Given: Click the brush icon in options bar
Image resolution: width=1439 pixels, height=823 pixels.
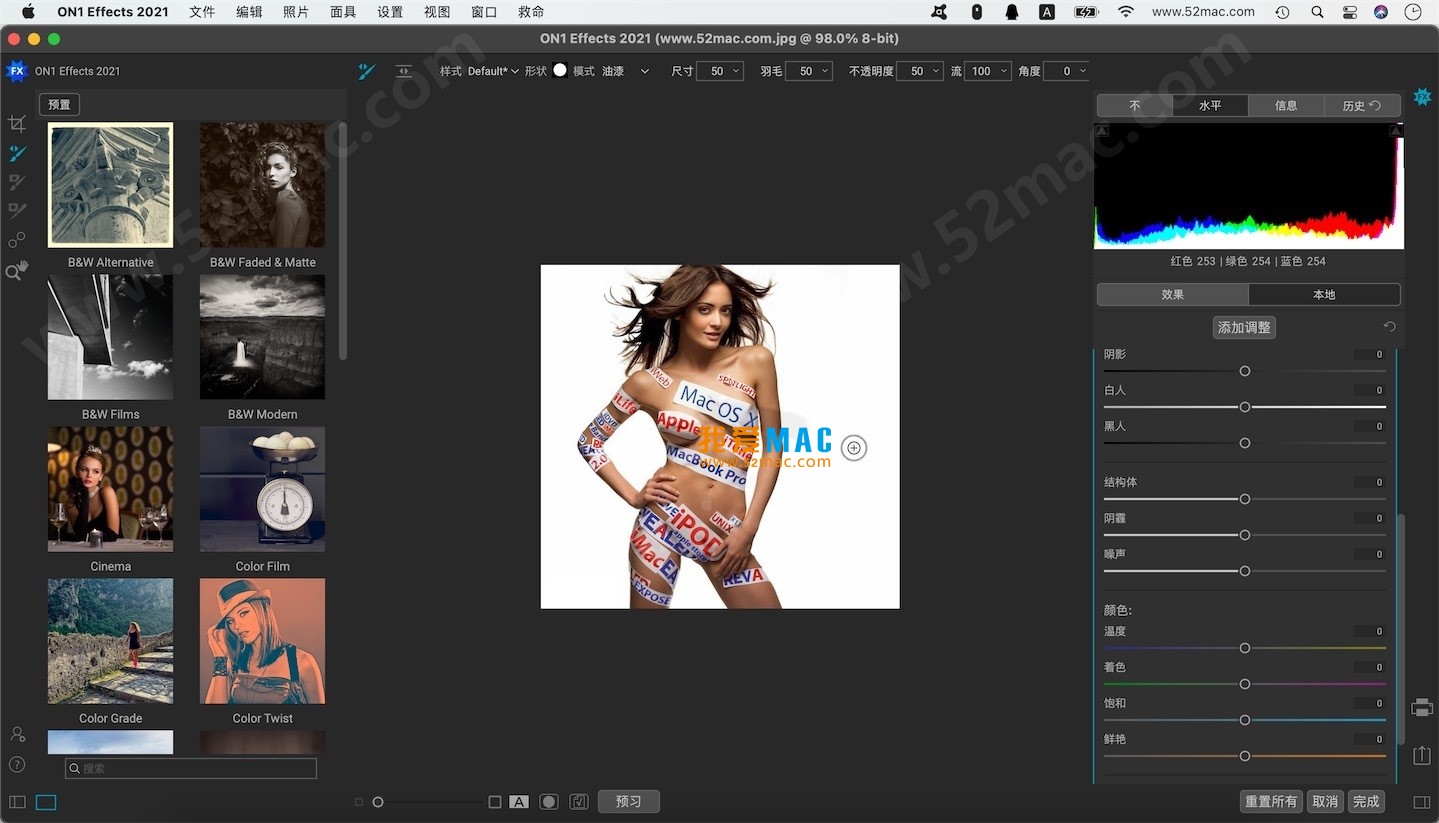Looking at the screenshot, I should 367,71.
